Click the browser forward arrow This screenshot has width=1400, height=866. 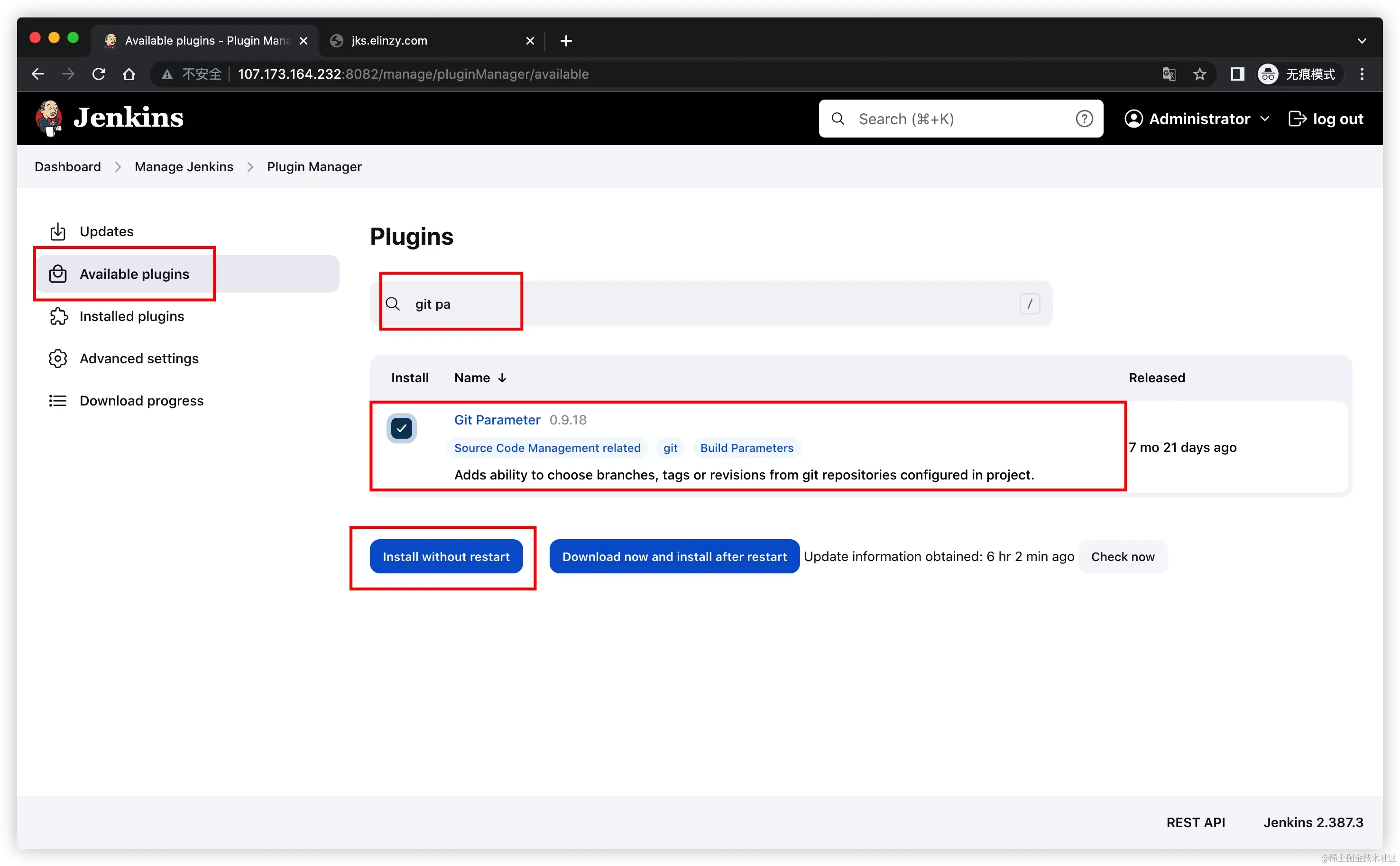click(x=68, y=74)
